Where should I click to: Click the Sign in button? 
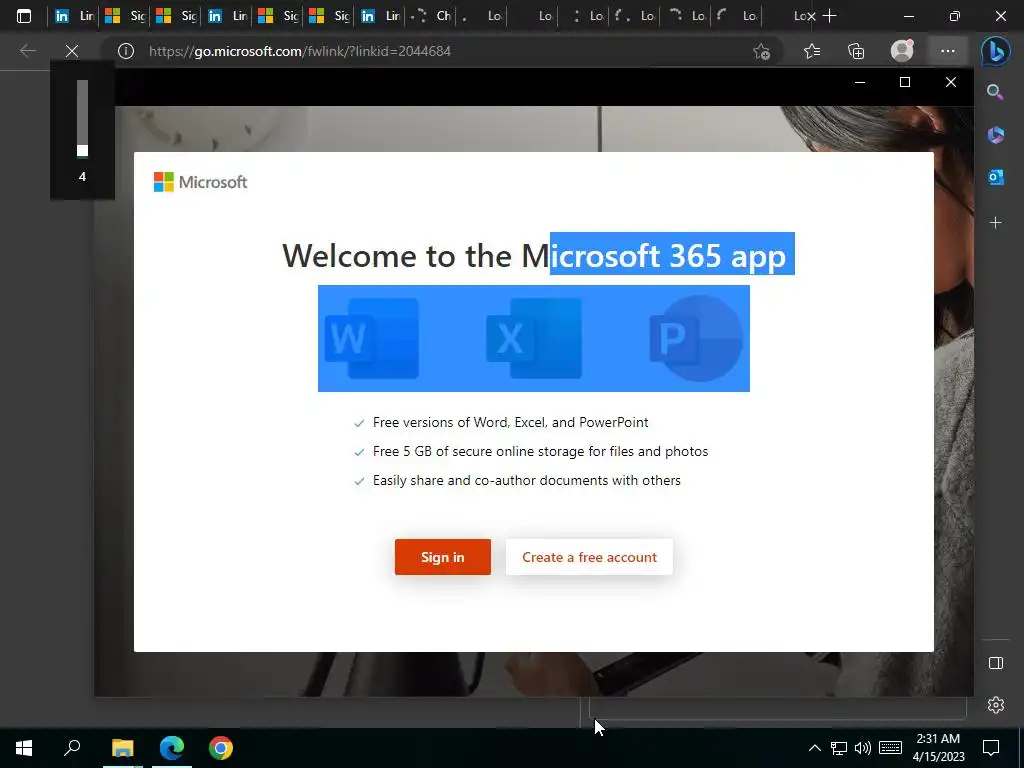(443, 557)
